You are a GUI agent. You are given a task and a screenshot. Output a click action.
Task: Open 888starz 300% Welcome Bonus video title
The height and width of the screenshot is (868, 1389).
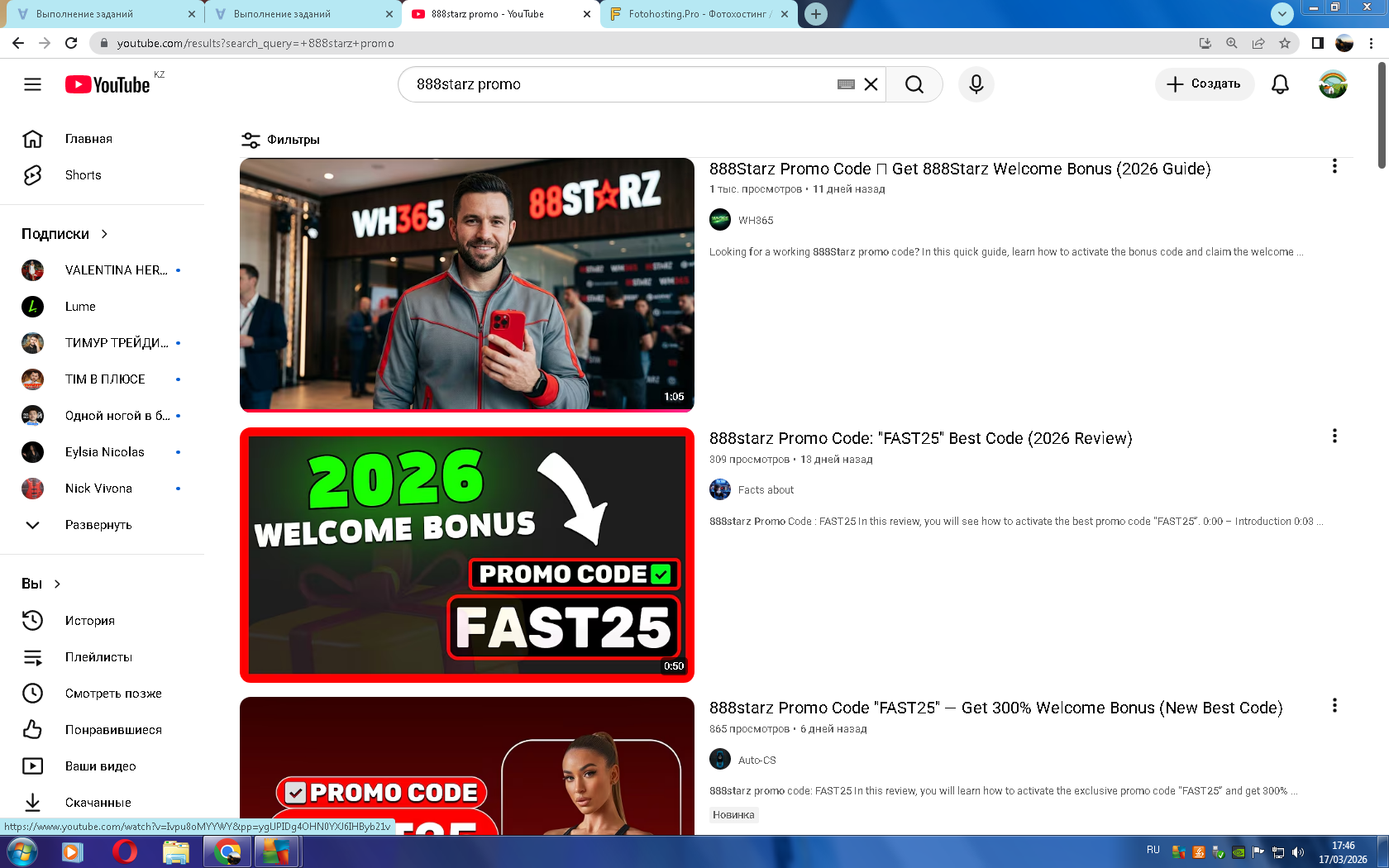995,708
